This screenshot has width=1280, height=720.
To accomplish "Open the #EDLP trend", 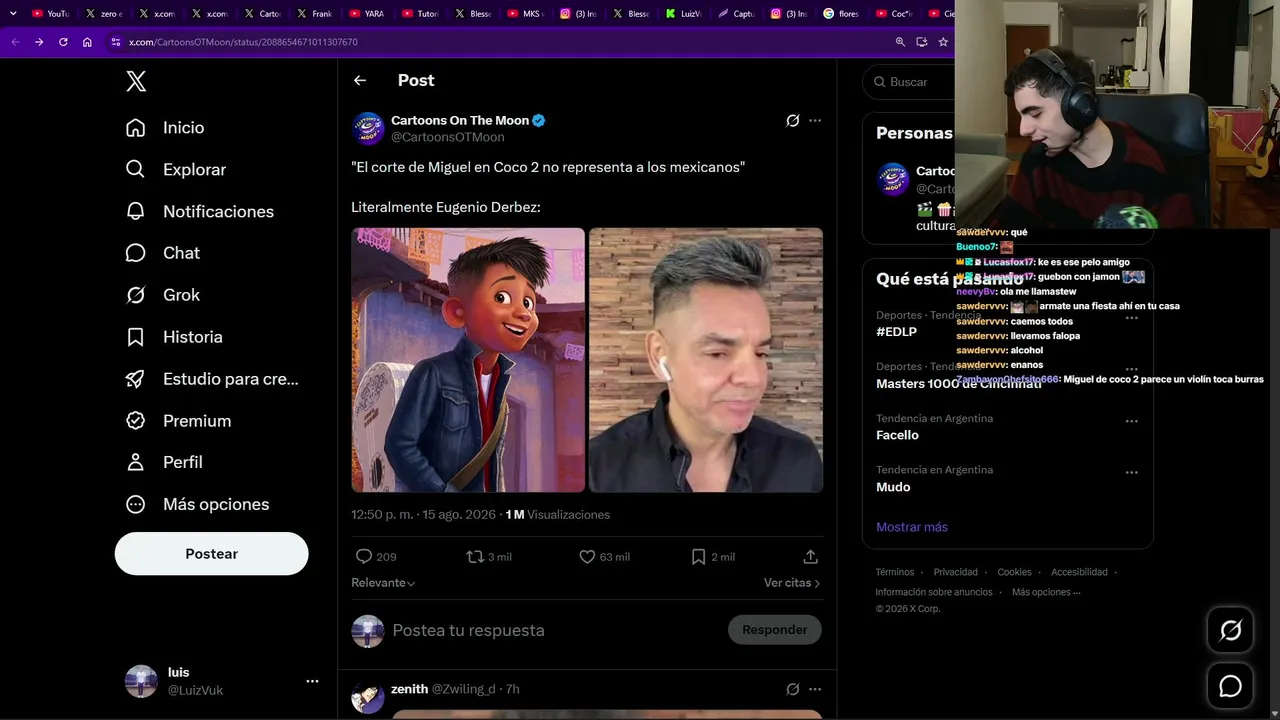I will click(896, 332).
